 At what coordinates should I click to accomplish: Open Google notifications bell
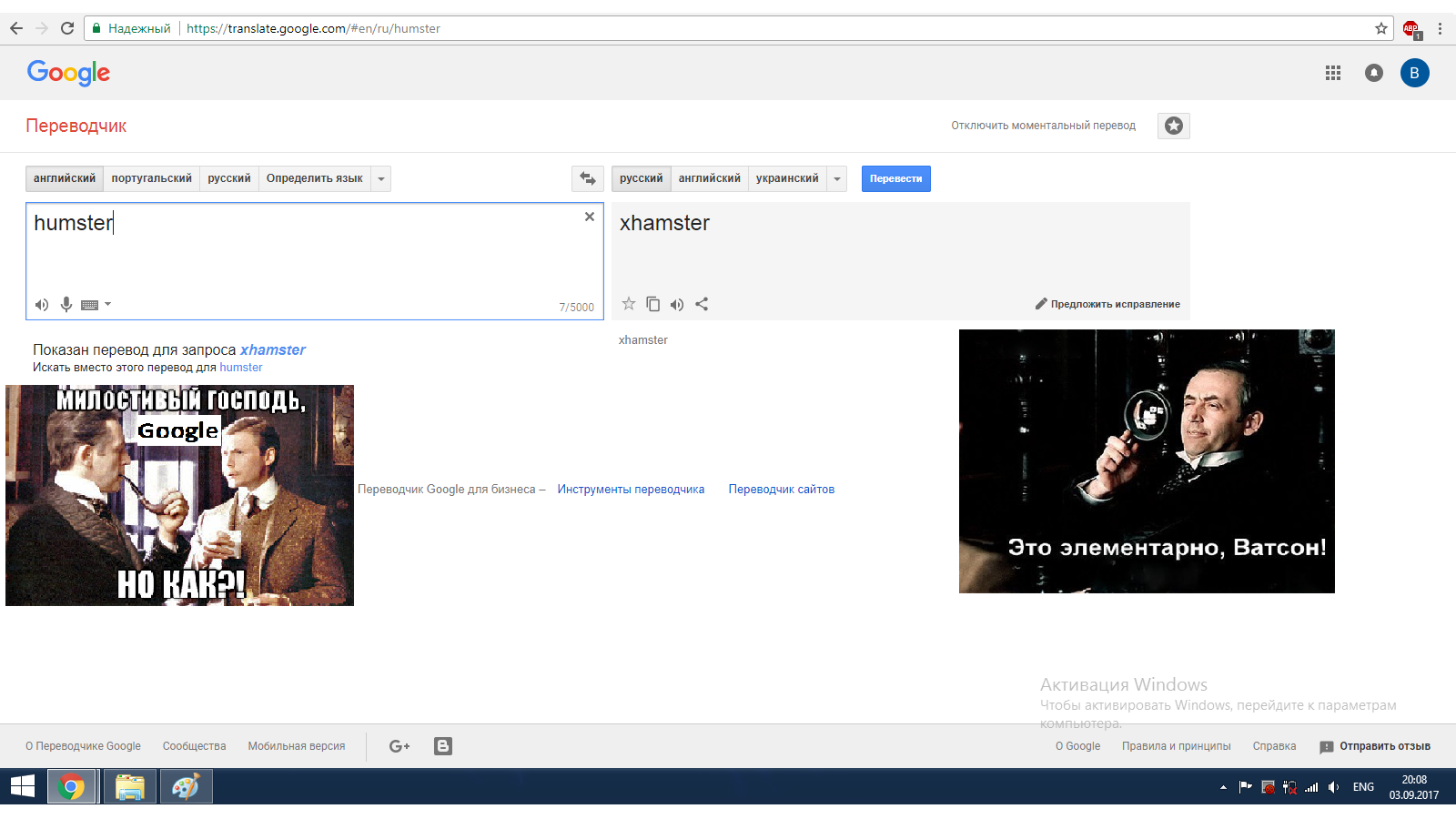click(x=1374, y=73)
